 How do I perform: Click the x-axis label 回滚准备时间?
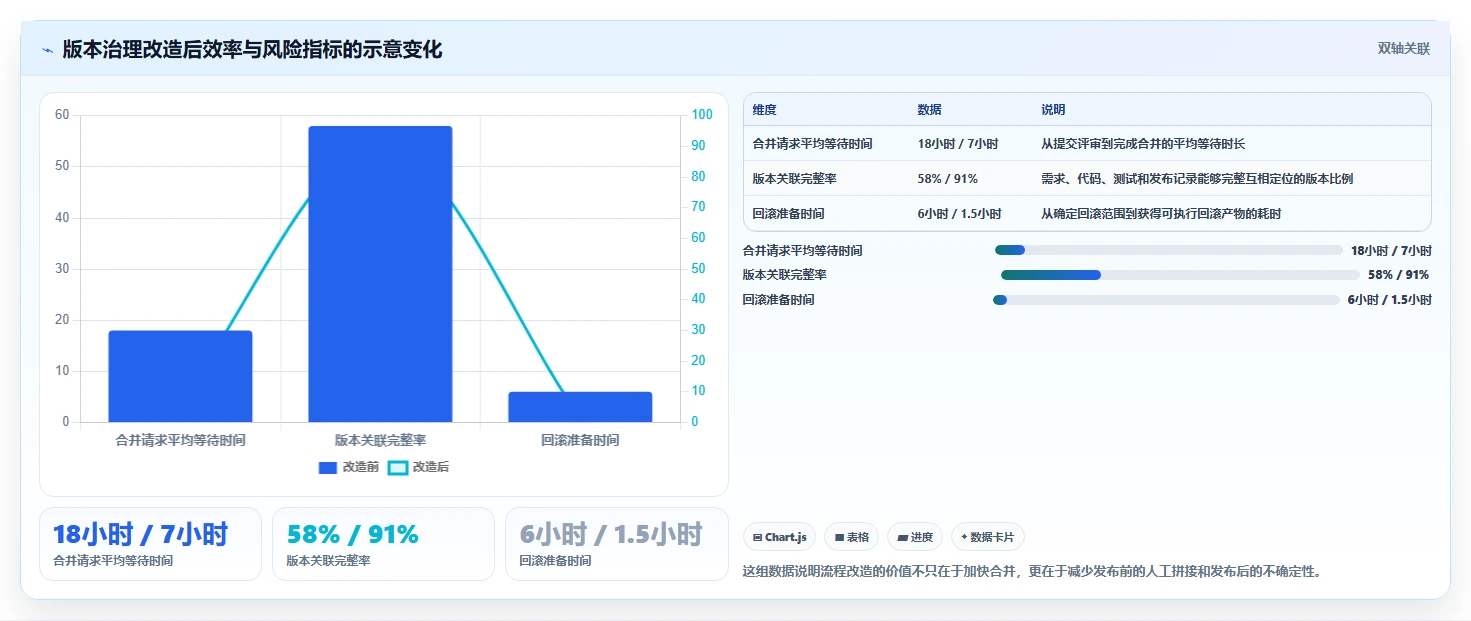click(580, 440)
